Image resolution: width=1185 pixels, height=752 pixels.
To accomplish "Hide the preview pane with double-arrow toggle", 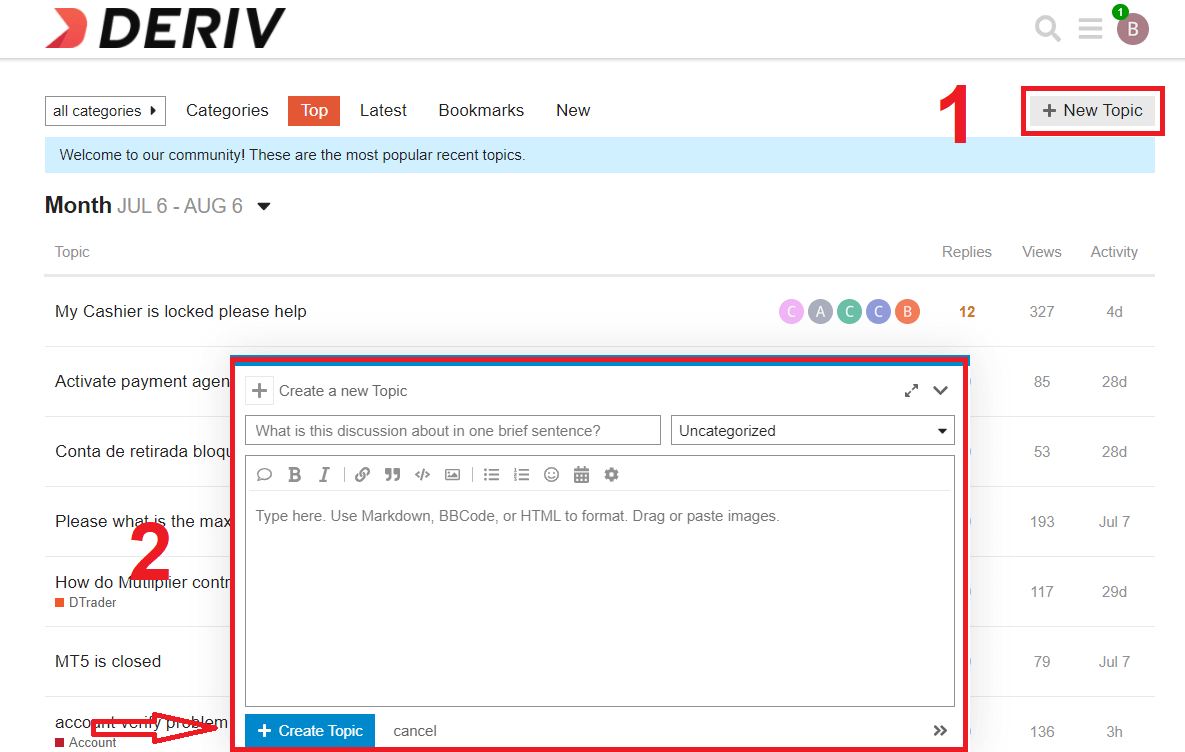I will (940, 730).
